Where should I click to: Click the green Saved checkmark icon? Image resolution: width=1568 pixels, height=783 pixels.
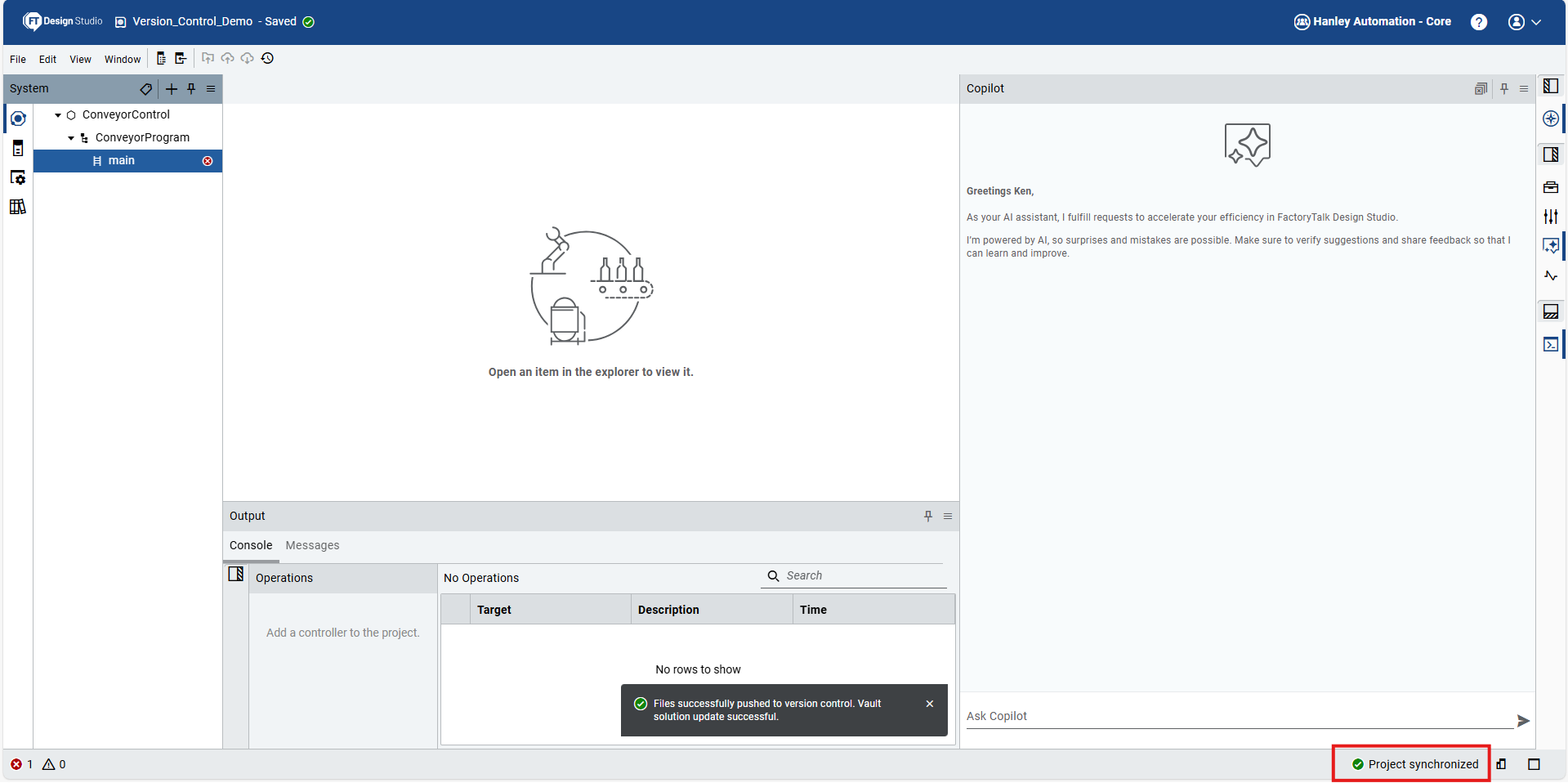tap(309, 22)
